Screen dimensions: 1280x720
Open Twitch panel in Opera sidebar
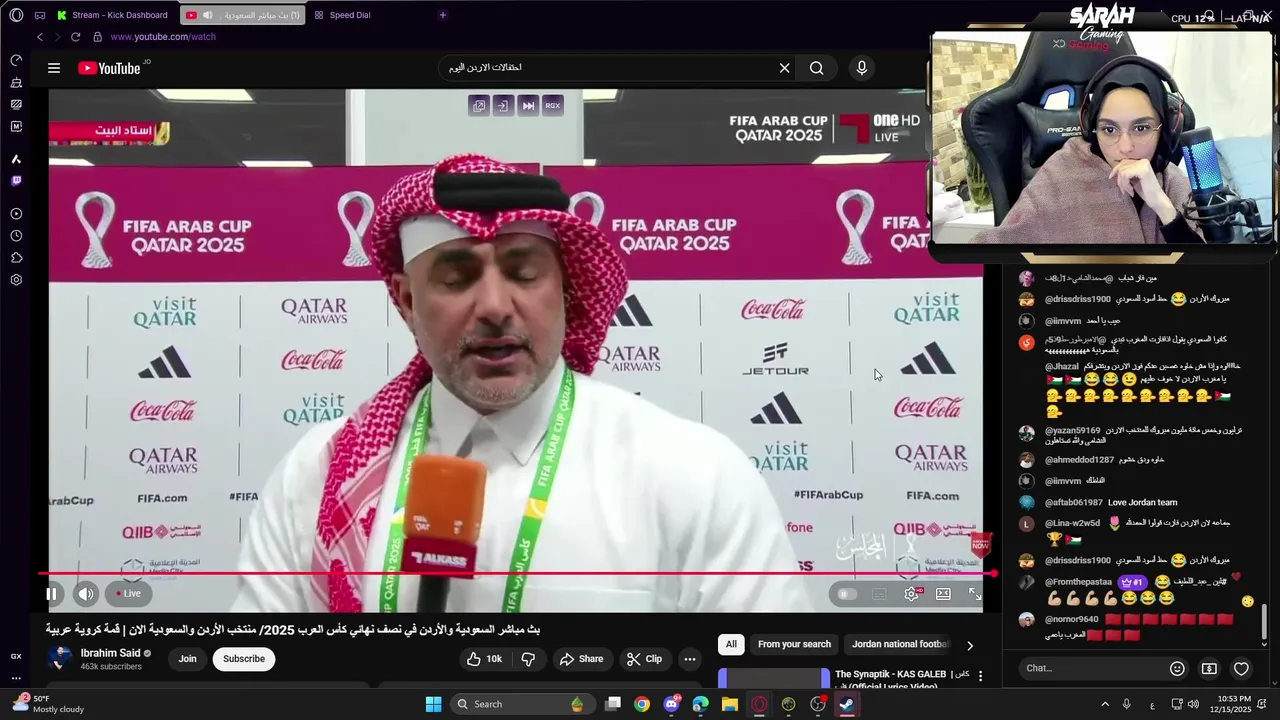(x=16, y=181)
